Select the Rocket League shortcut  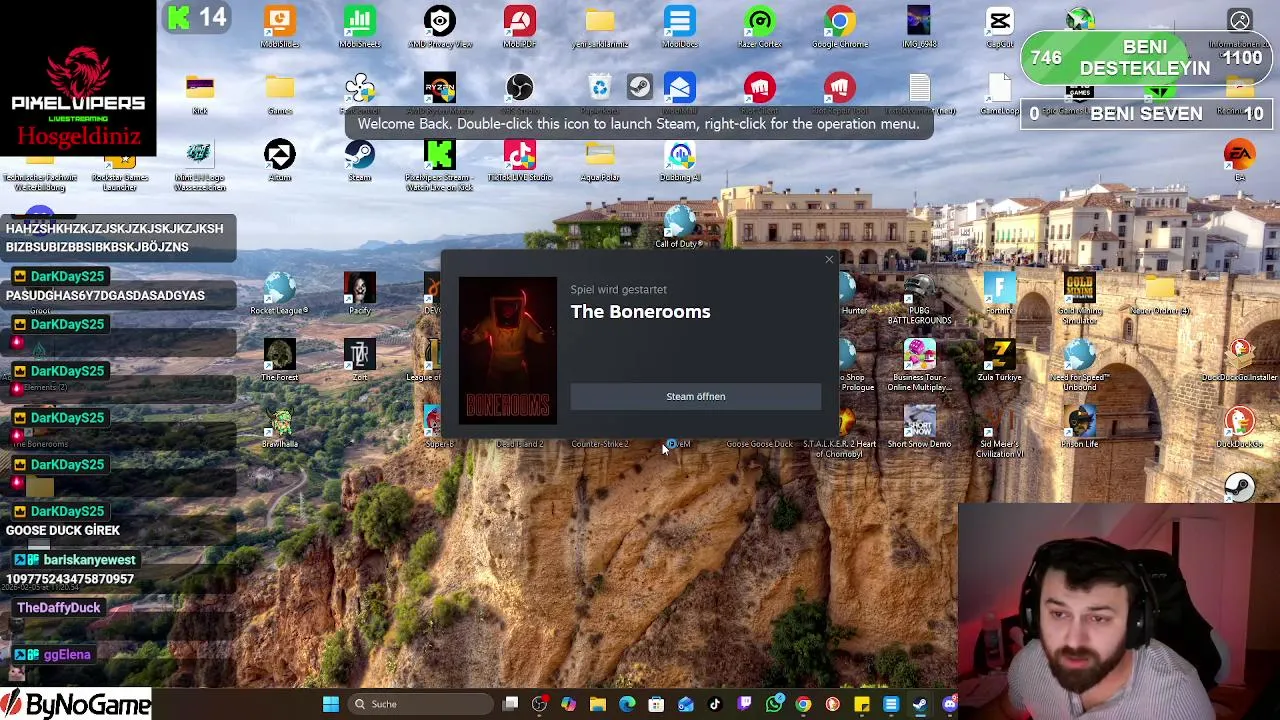point(280,294)
